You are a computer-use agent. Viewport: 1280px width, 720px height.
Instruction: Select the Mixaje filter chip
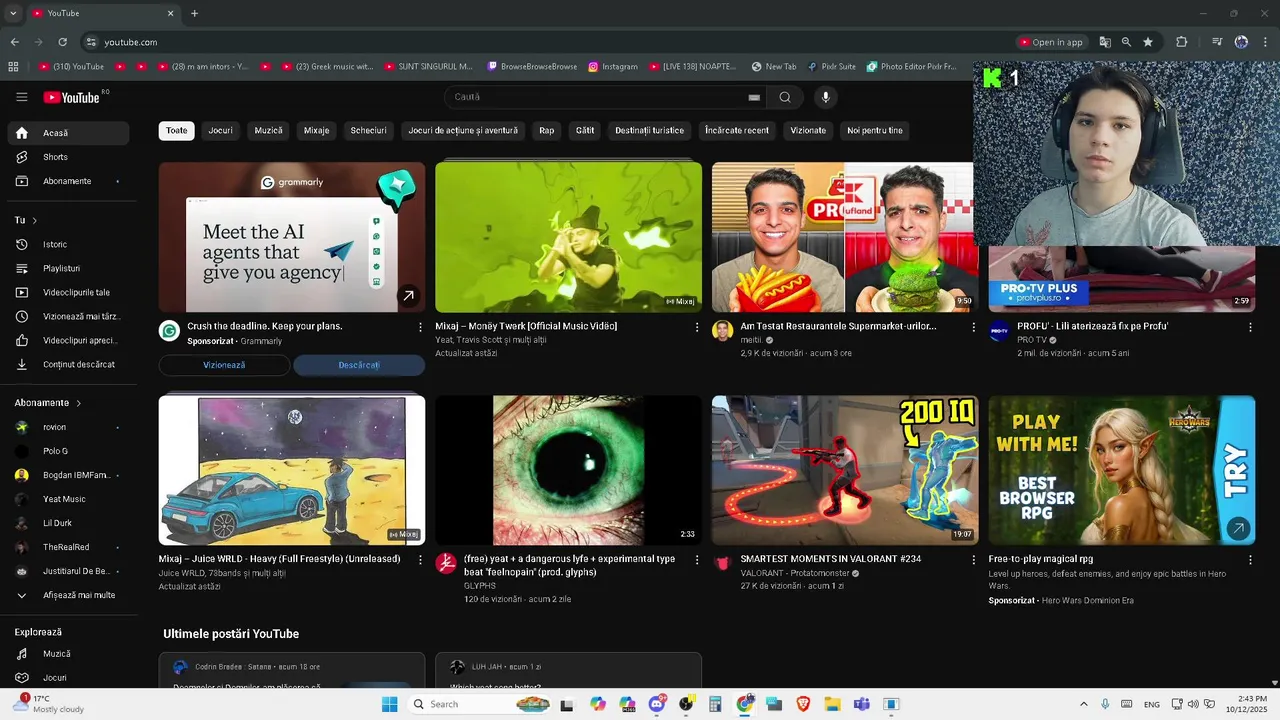point(316,131)
